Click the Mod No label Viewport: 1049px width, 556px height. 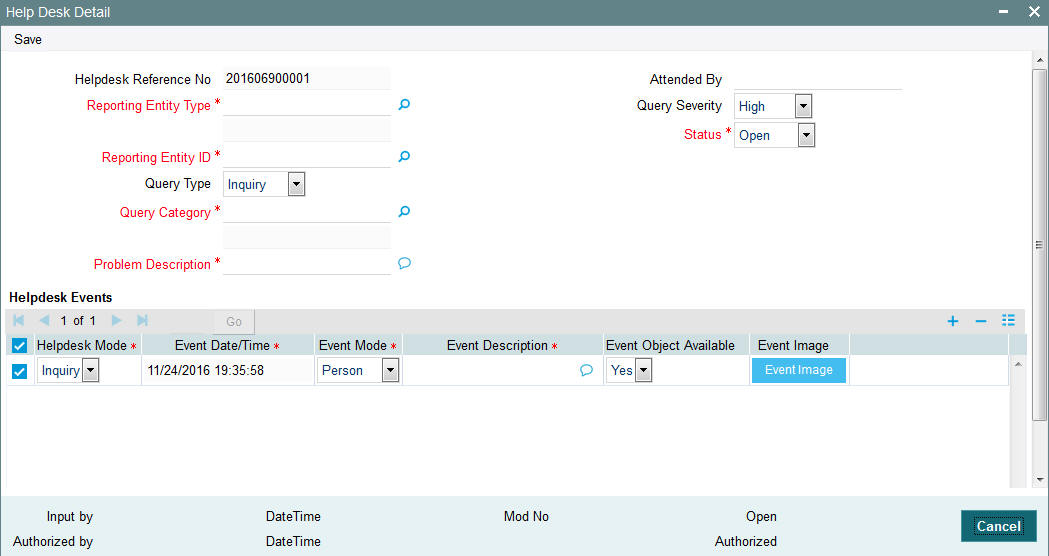[527, 517]
